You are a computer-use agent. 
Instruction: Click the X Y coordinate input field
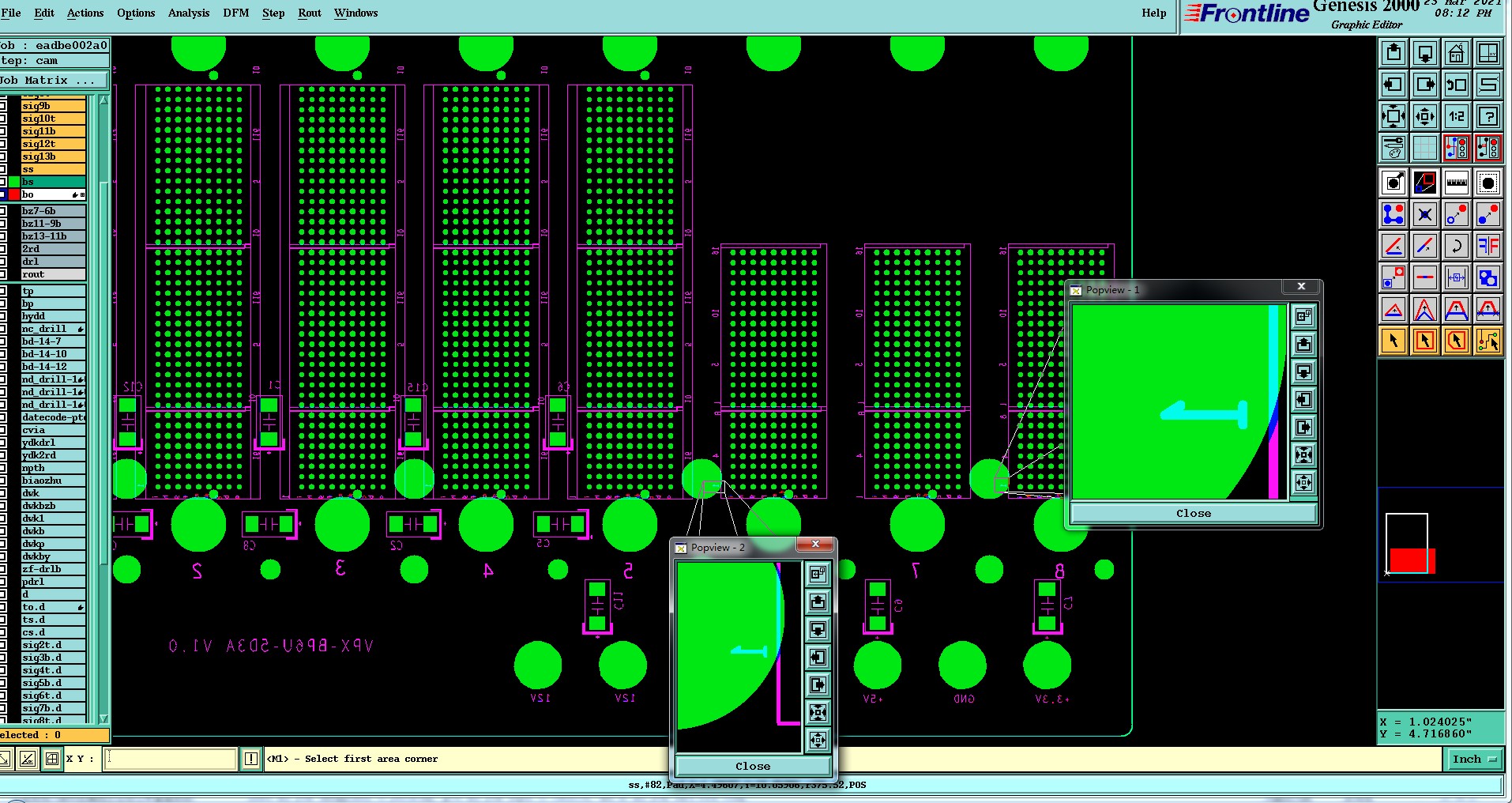coord(171,760)
